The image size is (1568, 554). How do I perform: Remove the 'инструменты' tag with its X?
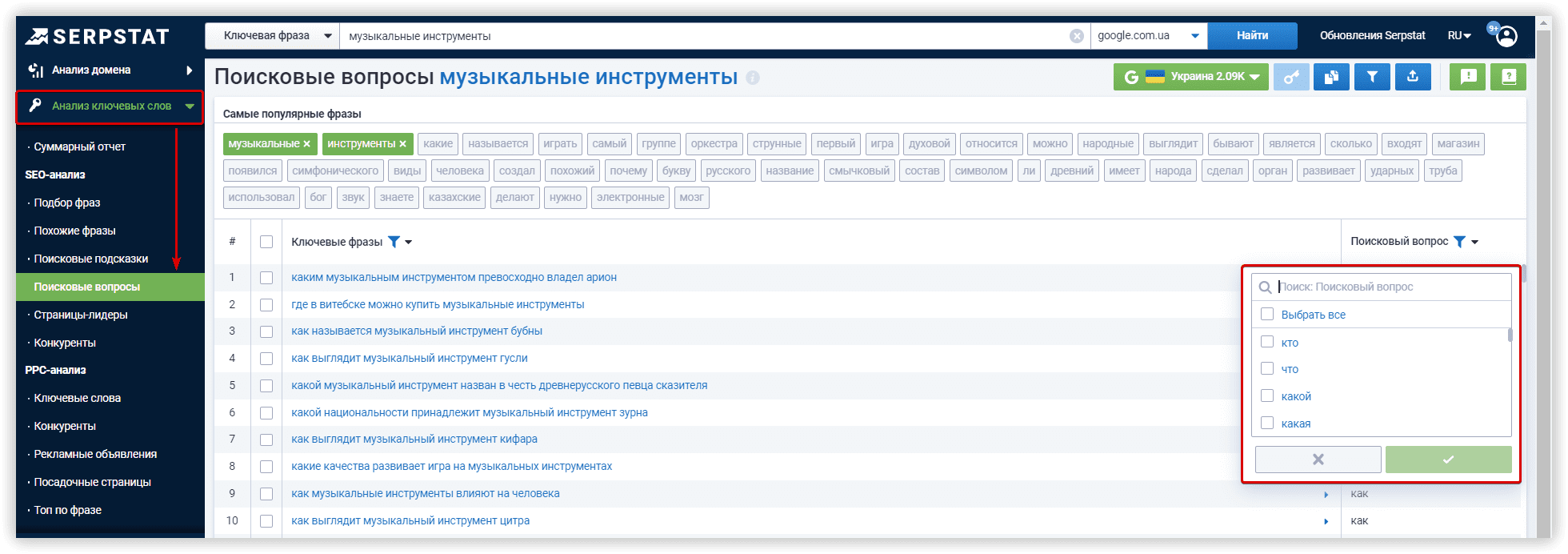pyautogui.click(x=402, y=144)
